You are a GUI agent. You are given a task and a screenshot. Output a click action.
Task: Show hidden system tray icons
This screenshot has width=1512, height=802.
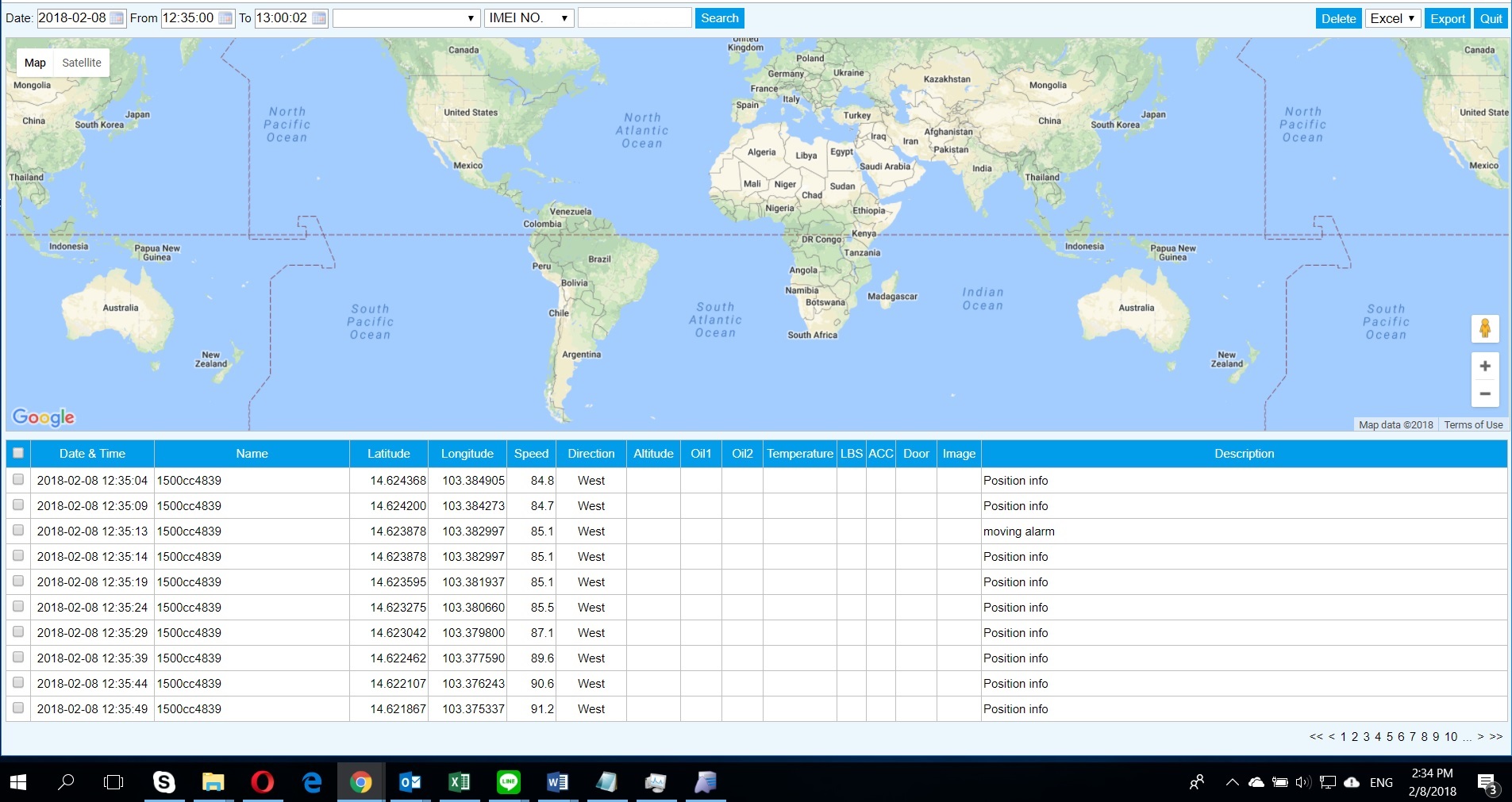click(1232, 782)
